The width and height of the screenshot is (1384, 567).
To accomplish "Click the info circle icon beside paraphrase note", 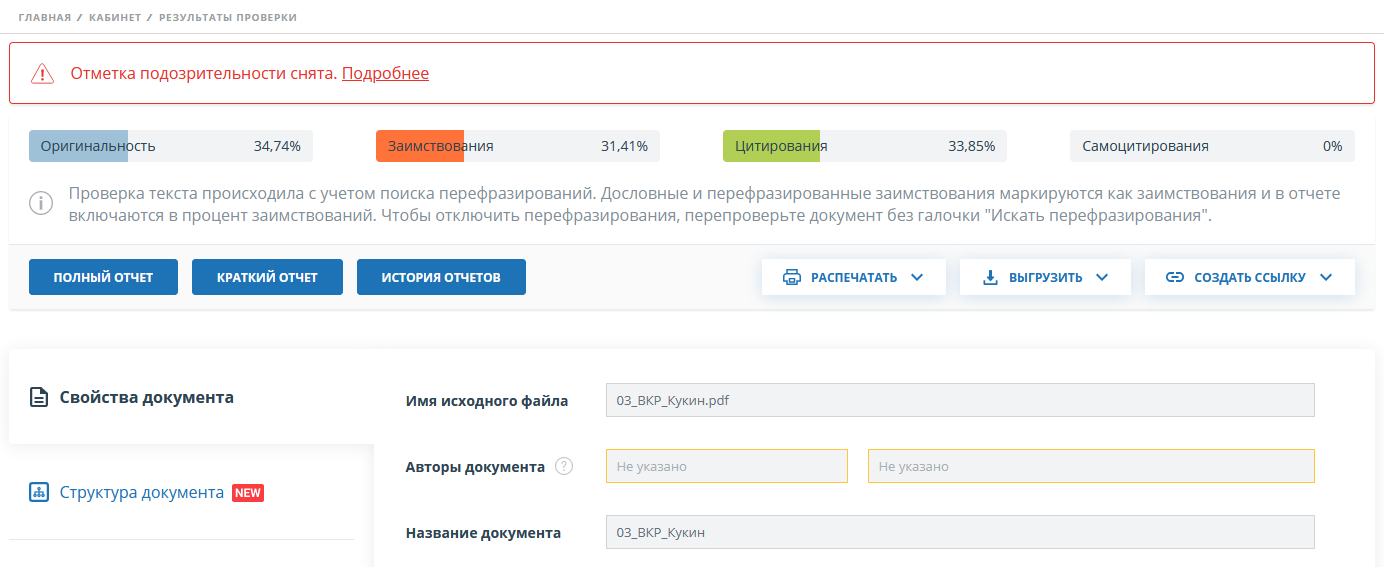I will [40, 204].
